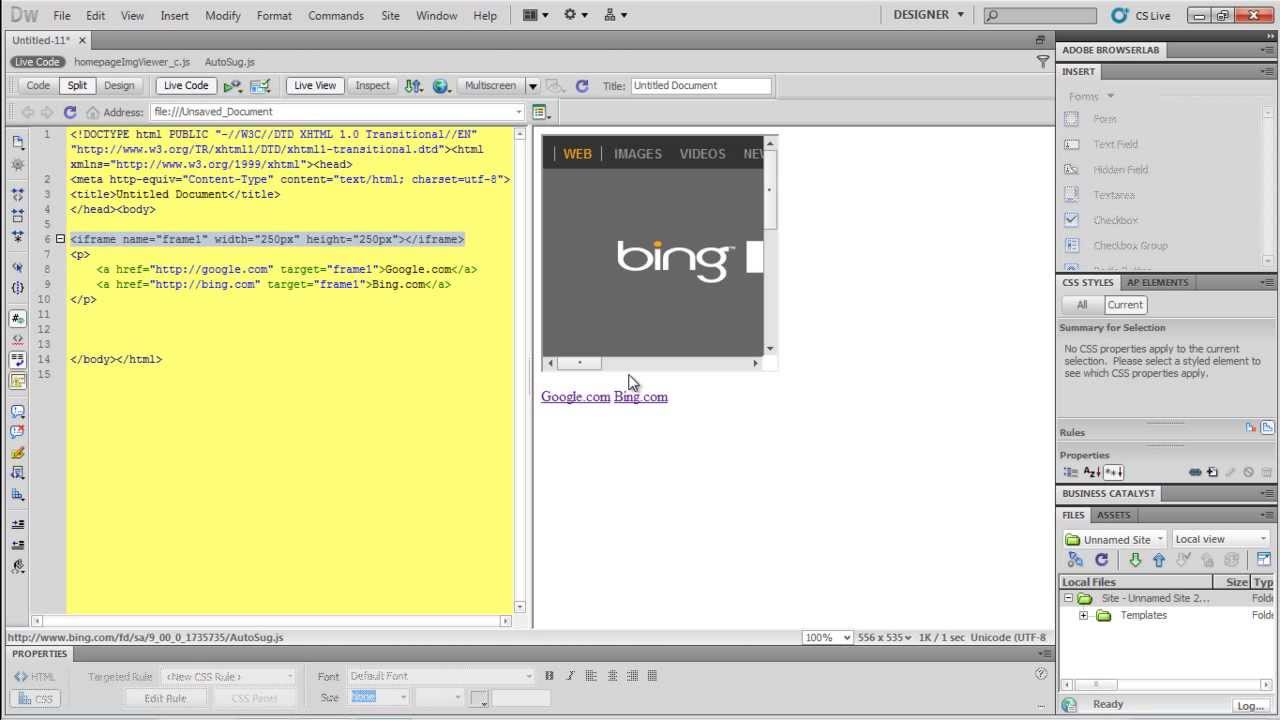This screenshot has height=720, width=1280.
Task: Click the Show category view icon
Action: [x=1071, y=472]
